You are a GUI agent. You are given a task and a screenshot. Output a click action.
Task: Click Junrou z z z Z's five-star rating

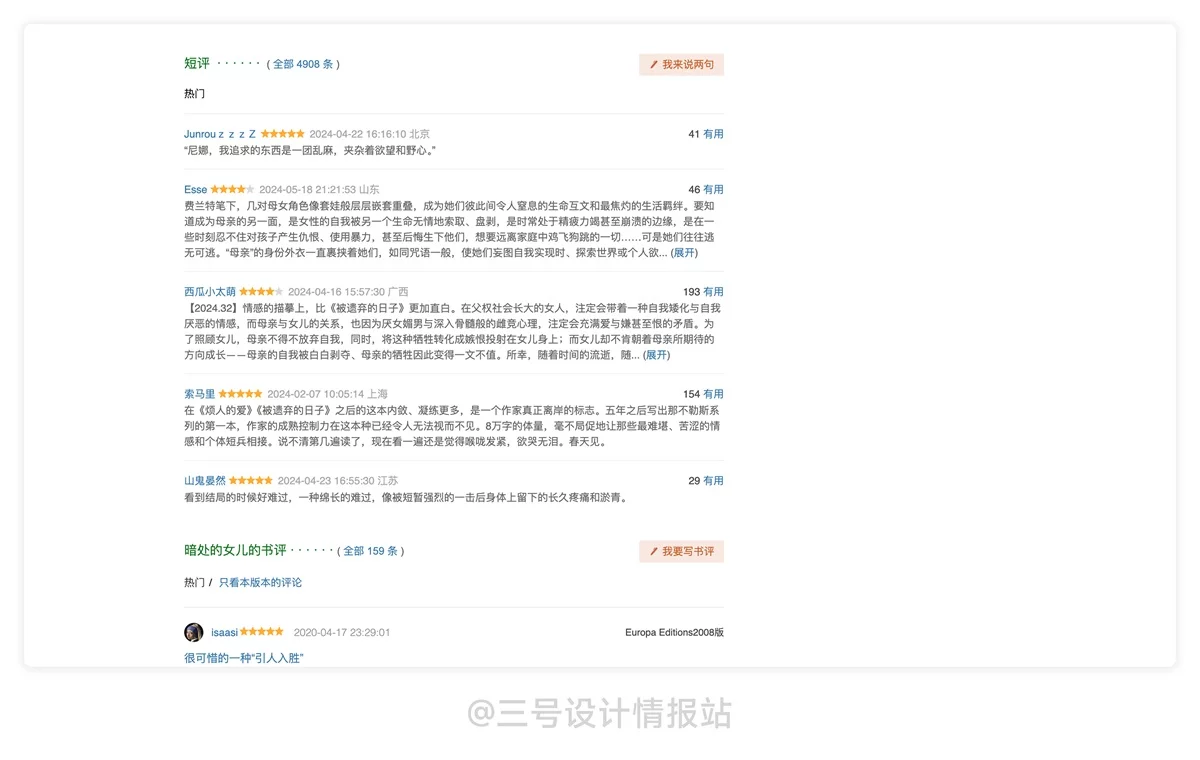(281, 133)
